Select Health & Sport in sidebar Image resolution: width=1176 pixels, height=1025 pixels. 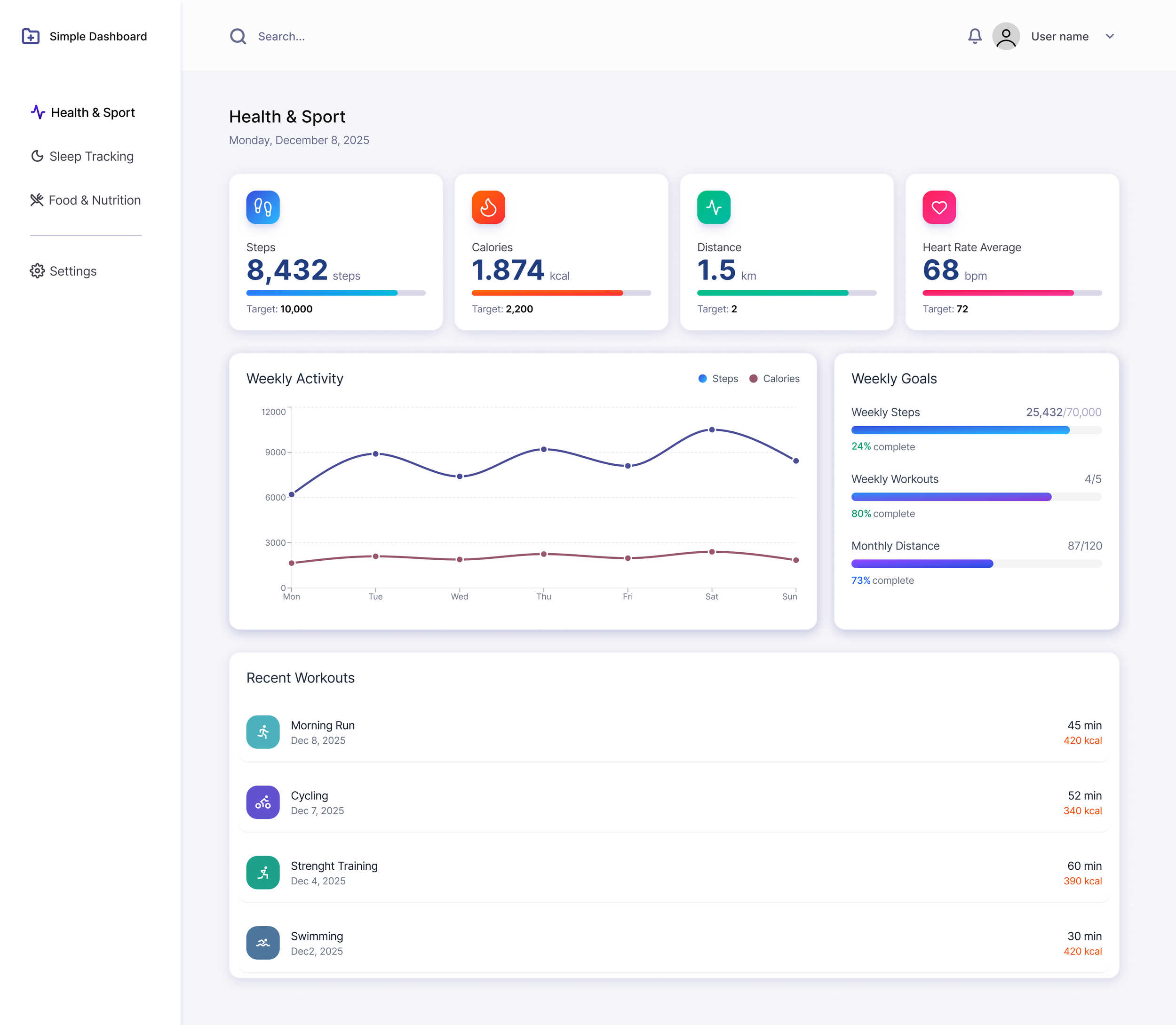84,112
